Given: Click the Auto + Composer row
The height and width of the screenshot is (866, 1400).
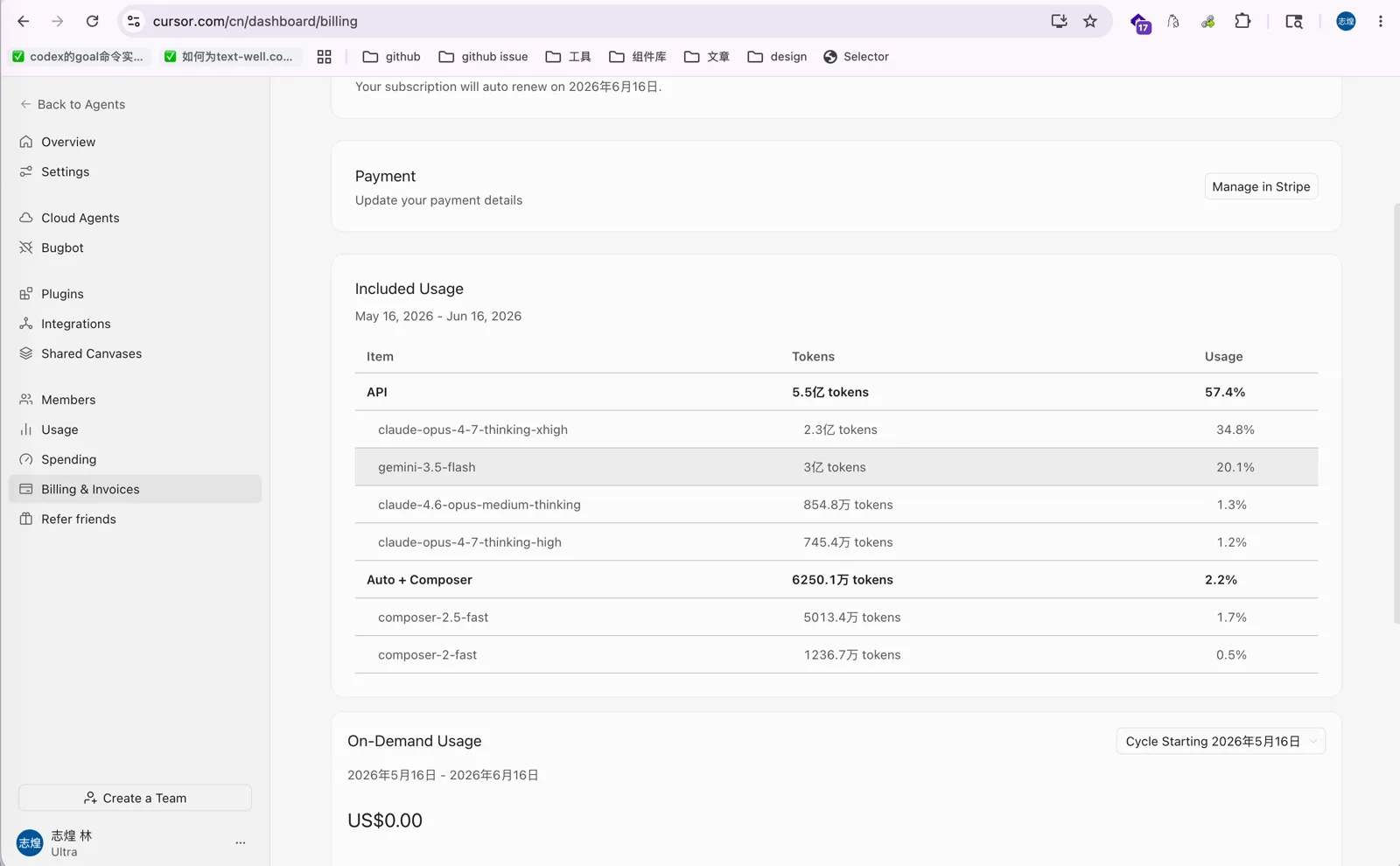Looking at the screenshot, I should click(x=836, y=580).
